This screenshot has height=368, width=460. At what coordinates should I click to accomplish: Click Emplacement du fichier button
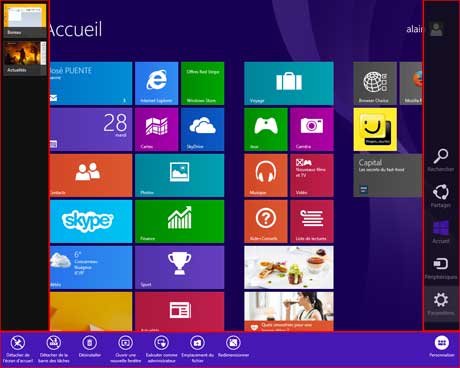click(198, 349)
